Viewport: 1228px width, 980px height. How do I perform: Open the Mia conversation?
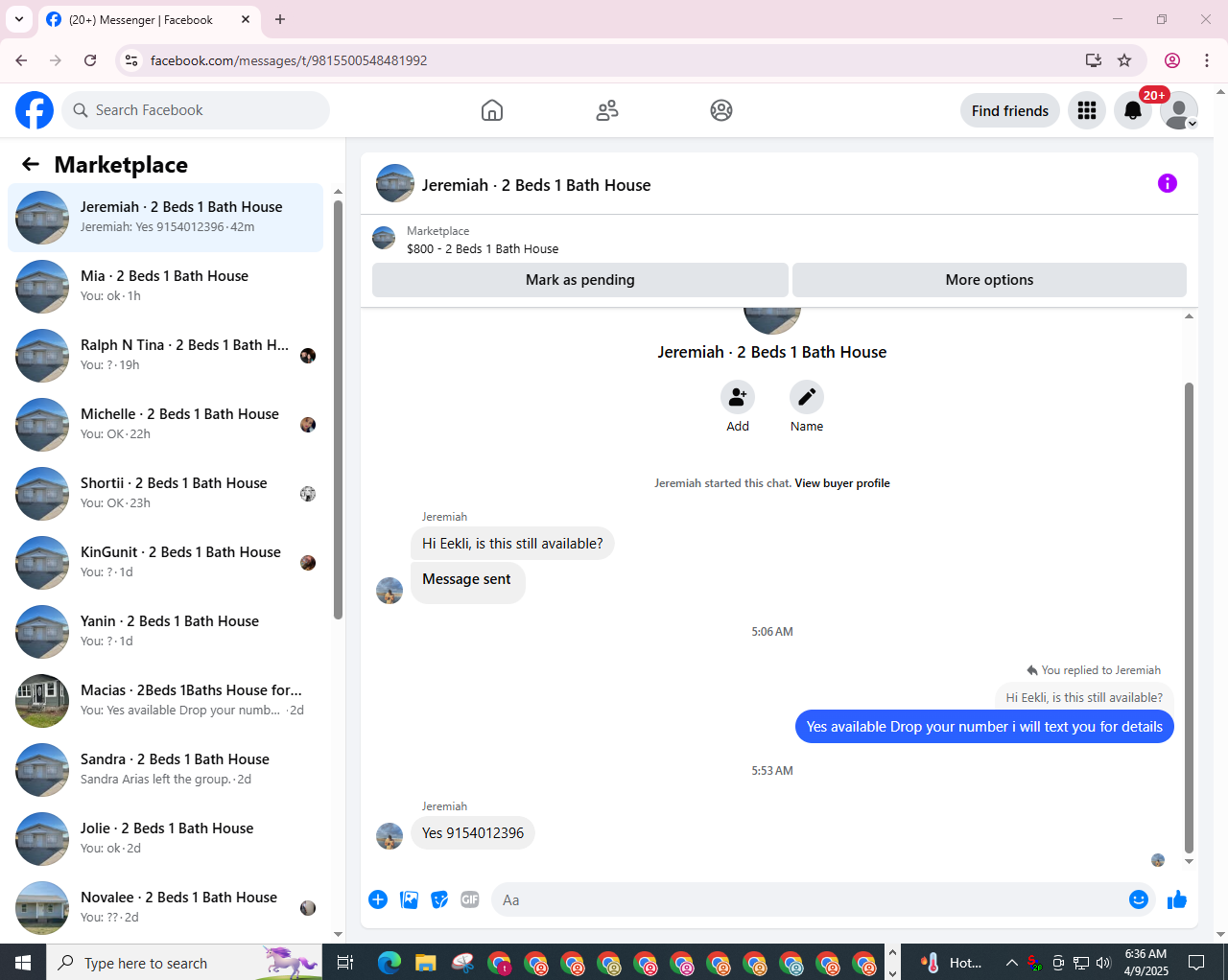click(x=166, y=287)
